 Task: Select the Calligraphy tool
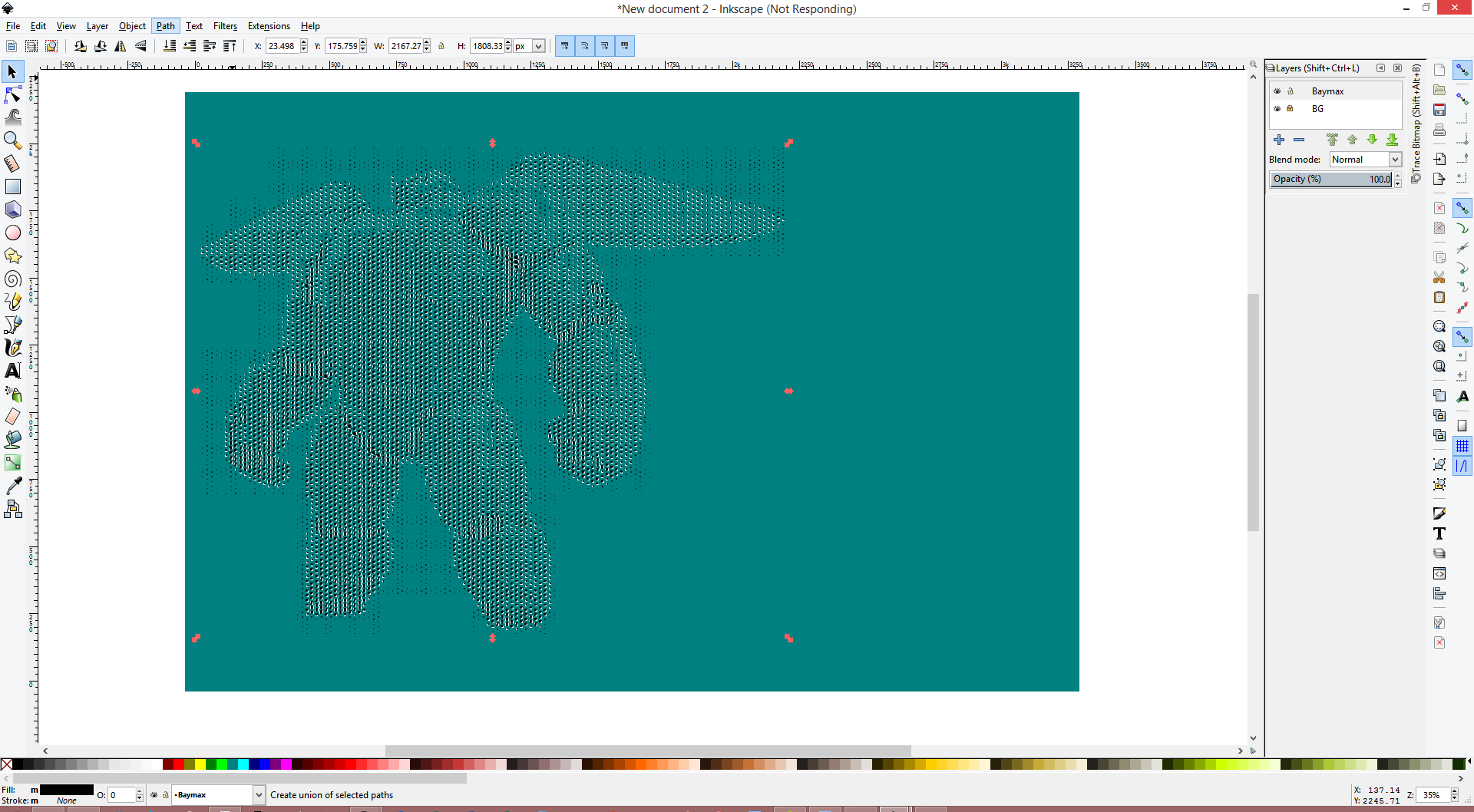13,348
